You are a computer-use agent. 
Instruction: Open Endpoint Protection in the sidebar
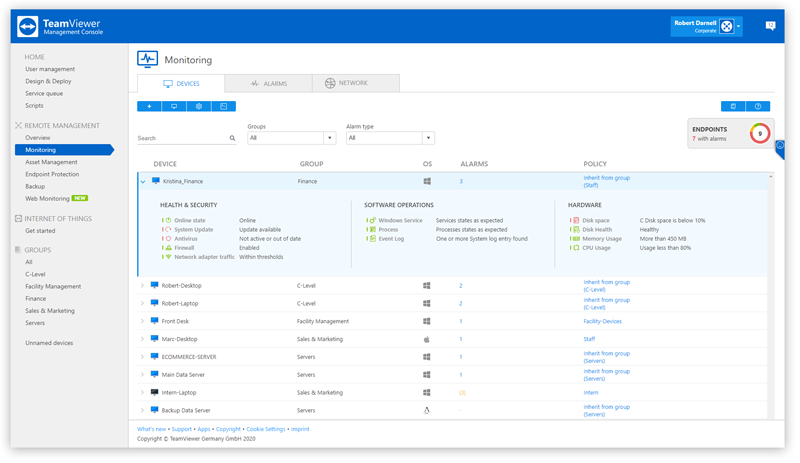point(52,174)
